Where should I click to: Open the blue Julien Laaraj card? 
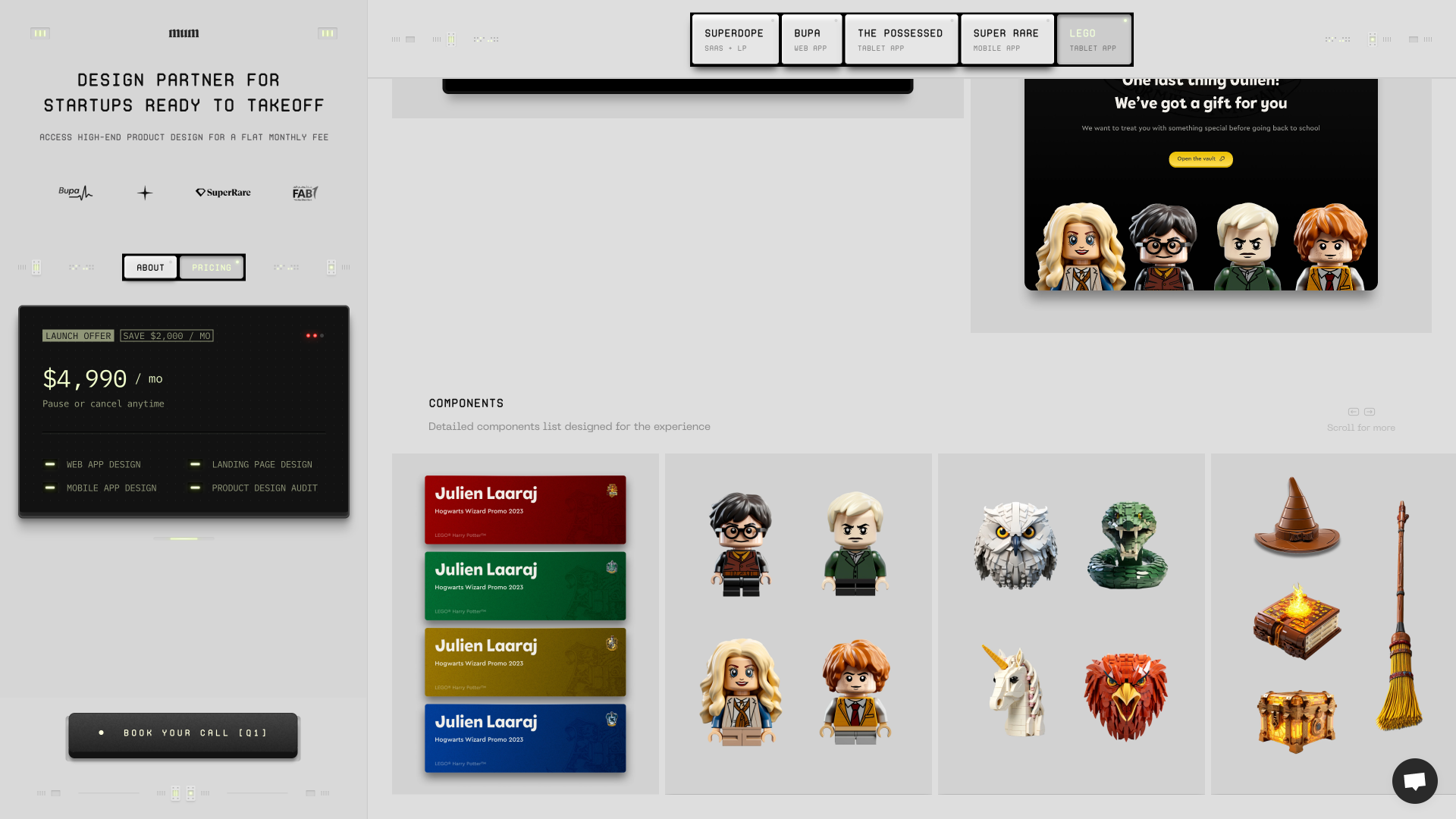[525, 738]
